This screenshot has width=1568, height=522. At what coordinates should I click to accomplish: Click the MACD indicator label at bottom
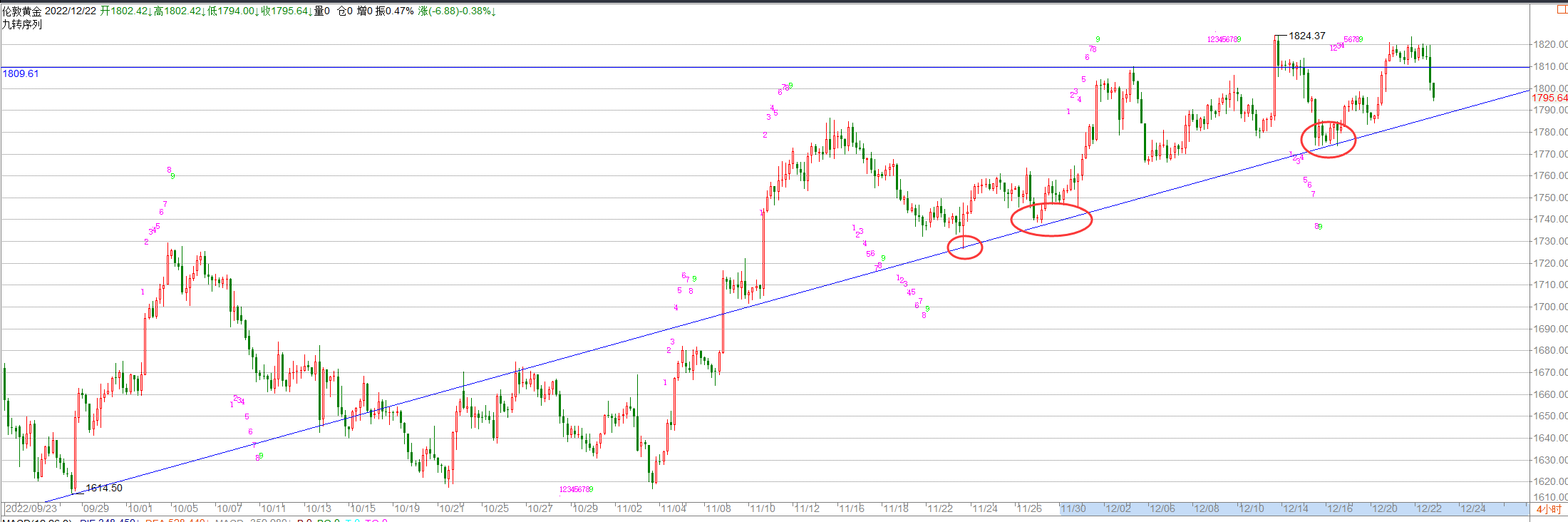click(36, 520)
